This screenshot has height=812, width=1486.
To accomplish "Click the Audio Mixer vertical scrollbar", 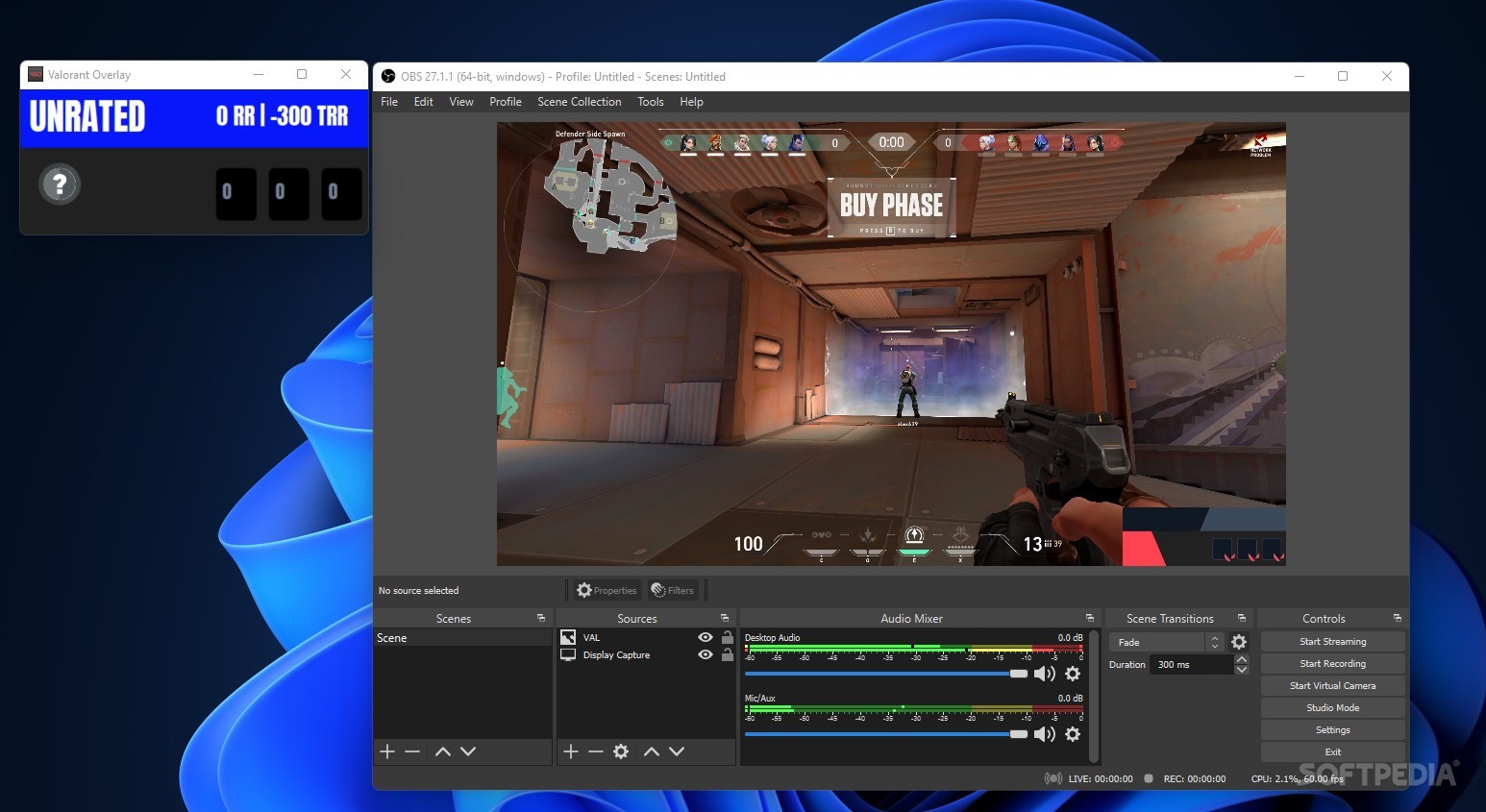I will [1094, 697].
